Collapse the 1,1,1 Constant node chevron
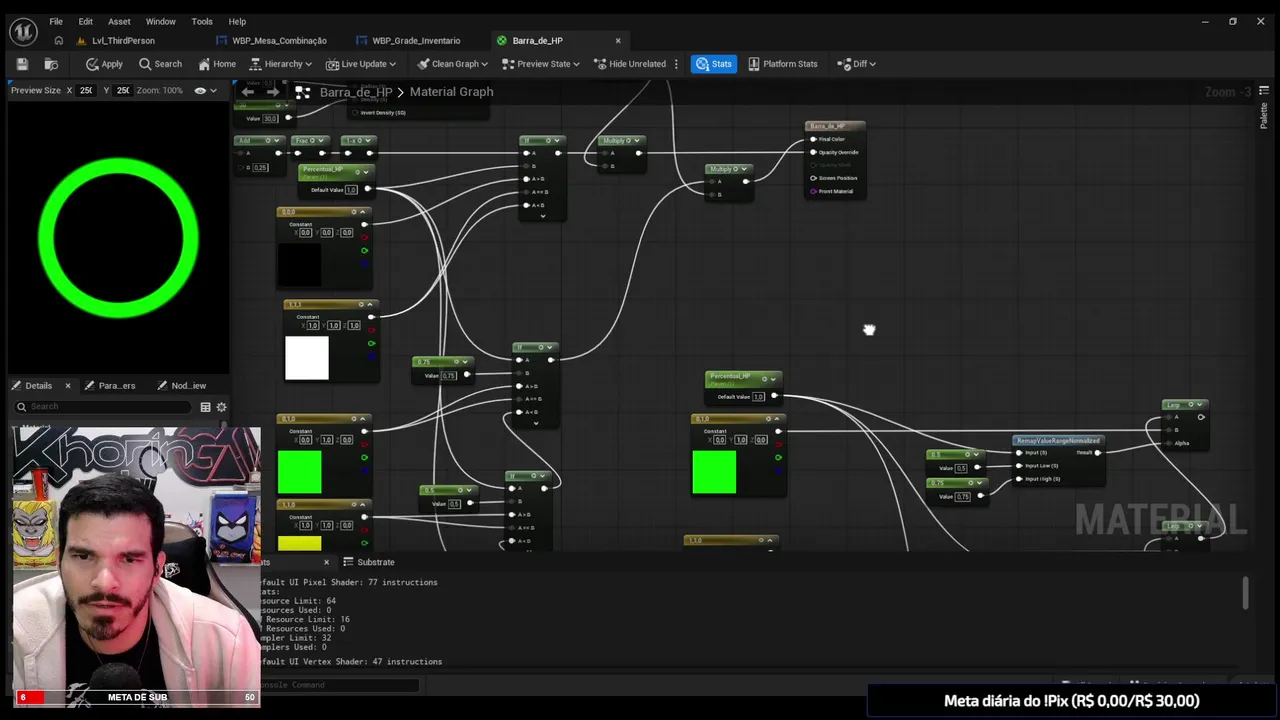 pyautogui.click(x=369, y=304)
